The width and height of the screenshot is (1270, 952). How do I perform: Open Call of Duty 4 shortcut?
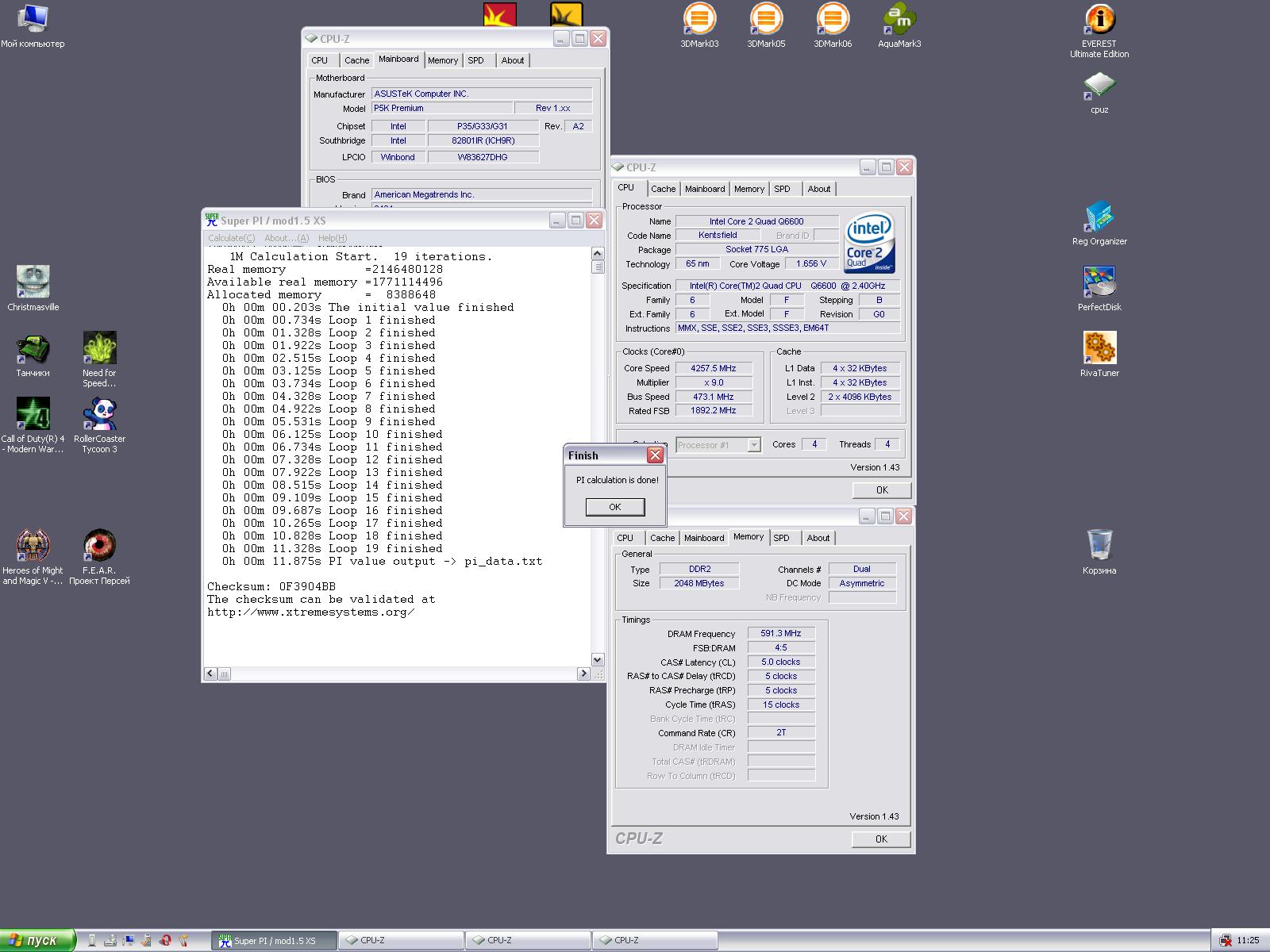[33, 425]
